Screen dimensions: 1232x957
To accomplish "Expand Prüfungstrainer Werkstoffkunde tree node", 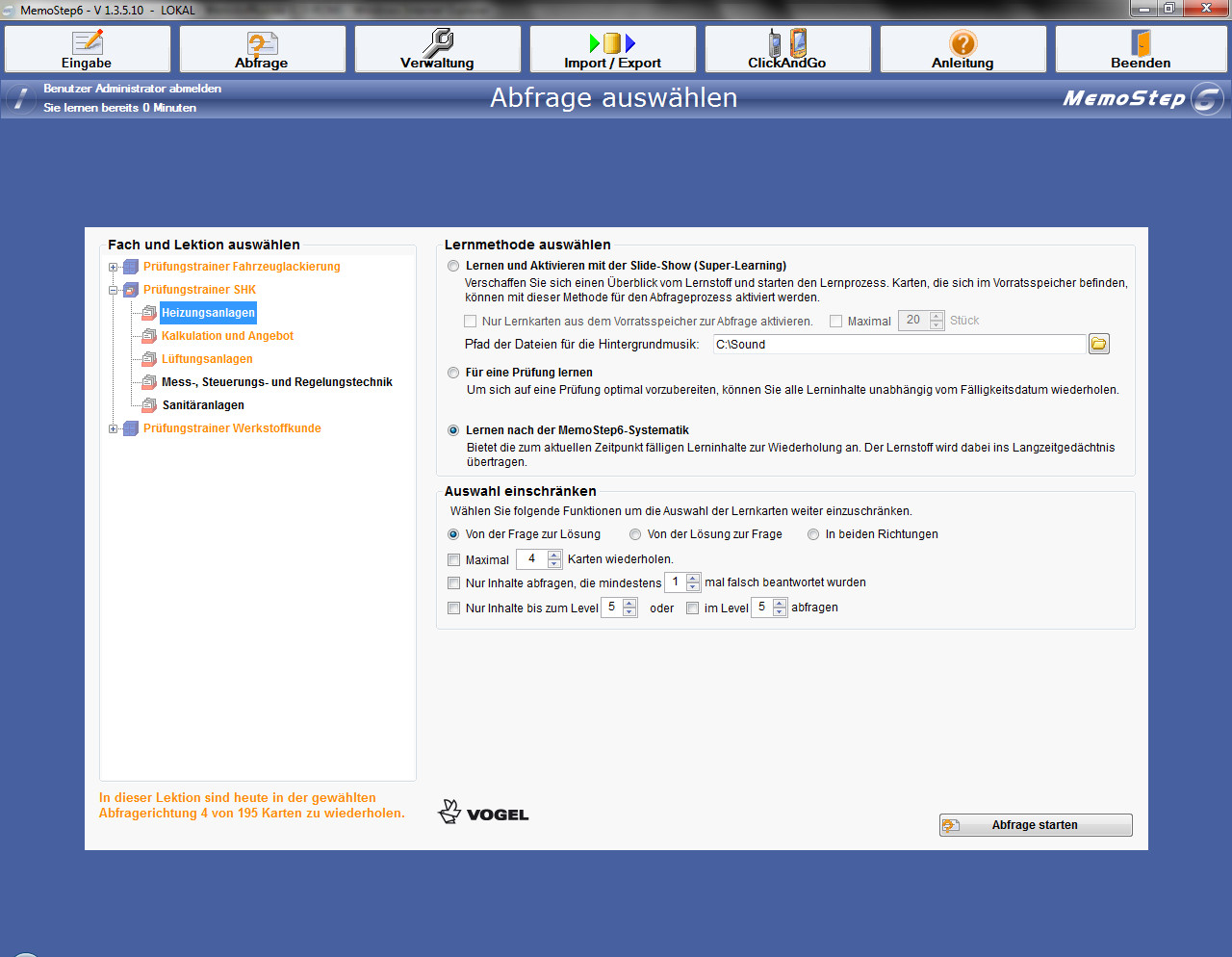I will click(x=114, y=429).
